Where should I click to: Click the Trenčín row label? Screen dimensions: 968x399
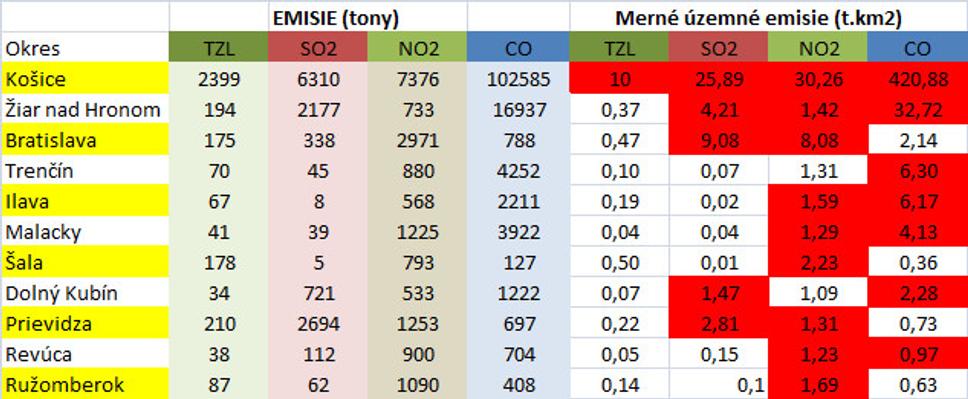85,170
